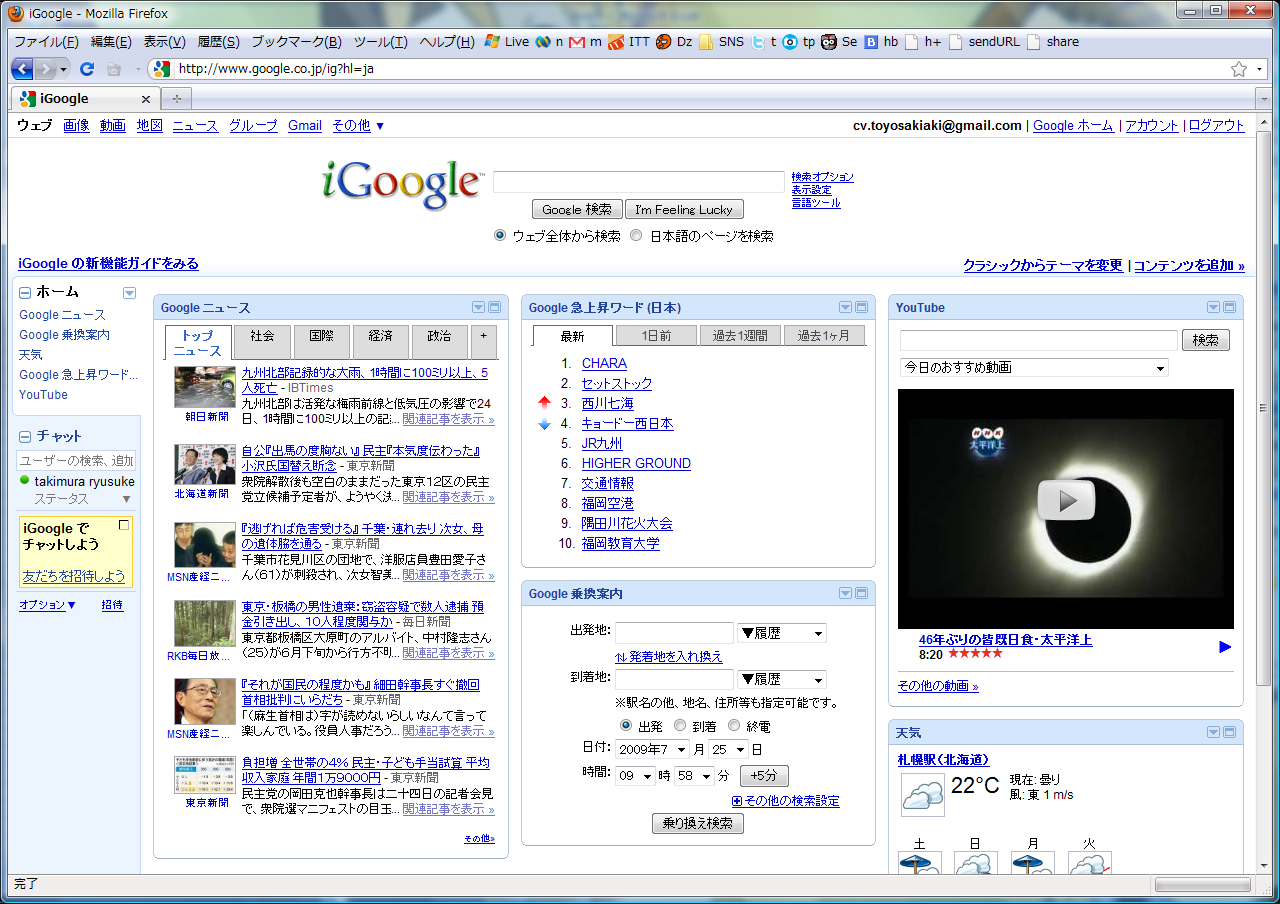
Task: Bookmark this page with the star icon
Action: (1239, 69)
